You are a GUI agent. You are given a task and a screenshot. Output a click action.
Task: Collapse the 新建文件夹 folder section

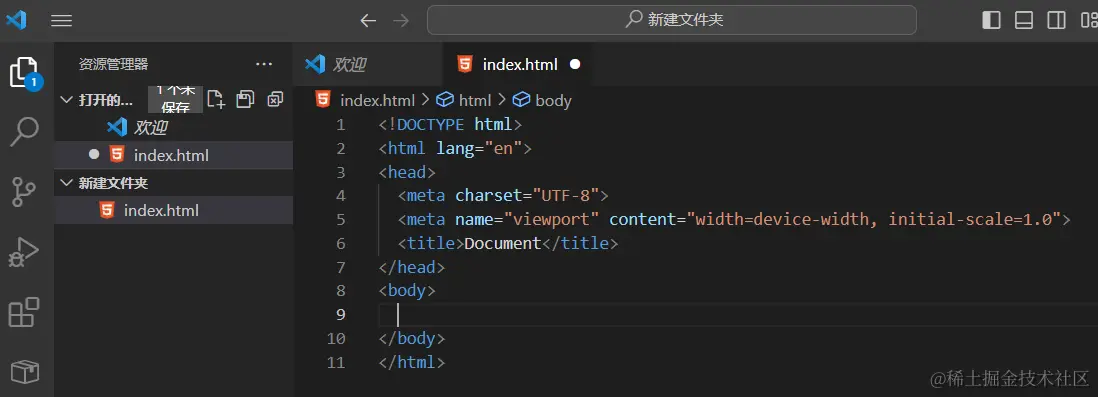click(67, 183)
